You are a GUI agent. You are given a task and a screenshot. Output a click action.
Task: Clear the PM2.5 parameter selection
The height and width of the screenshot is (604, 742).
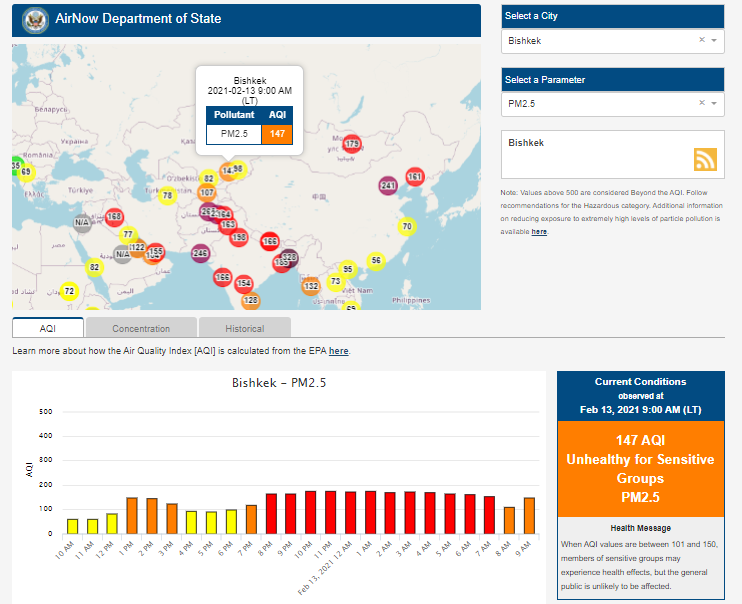(x=701, y=103)
